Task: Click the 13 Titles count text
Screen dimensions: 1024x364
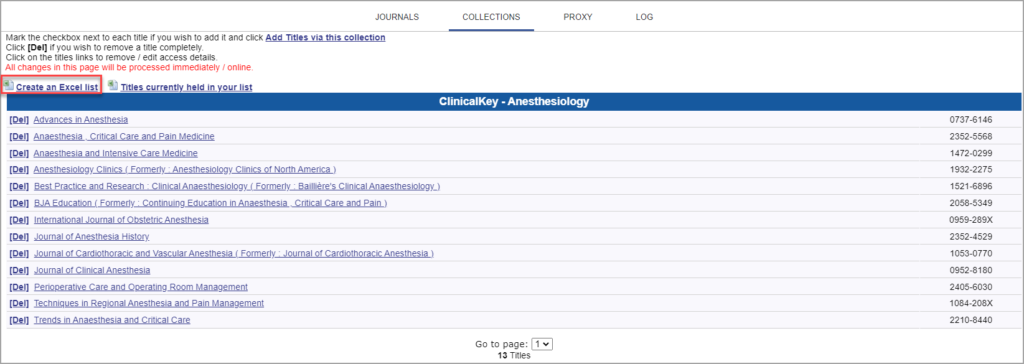Action: [x=513, y=356]
